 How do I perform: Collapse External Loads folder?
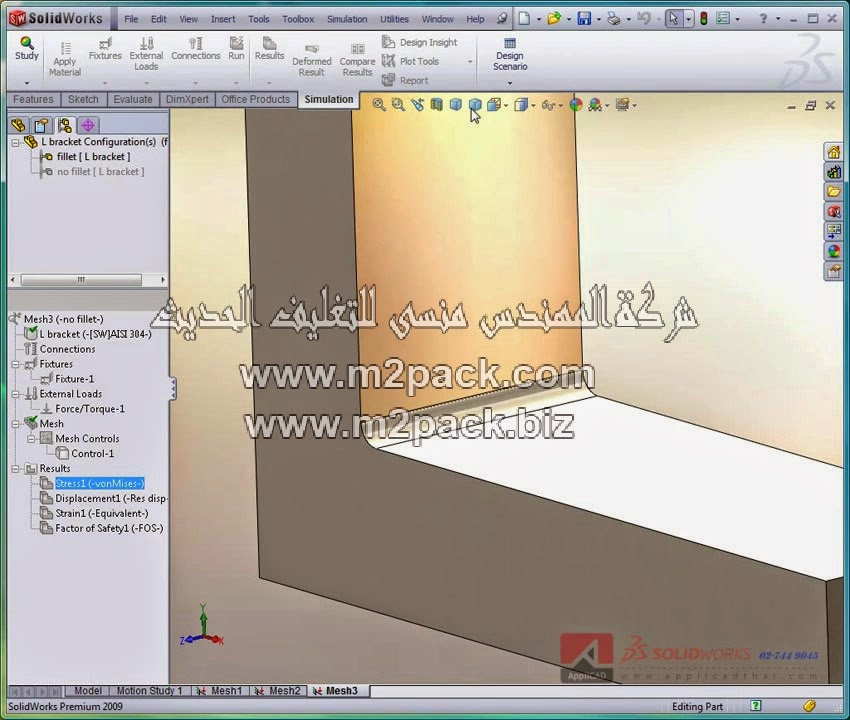[x=15, y=394]
